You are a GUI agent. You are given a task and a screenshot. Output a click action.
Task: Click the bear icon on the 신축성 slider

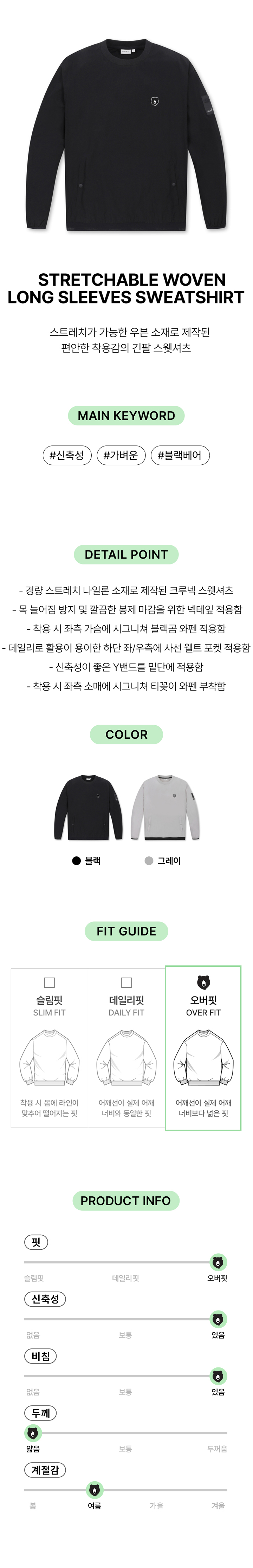tap(218, 1319)
